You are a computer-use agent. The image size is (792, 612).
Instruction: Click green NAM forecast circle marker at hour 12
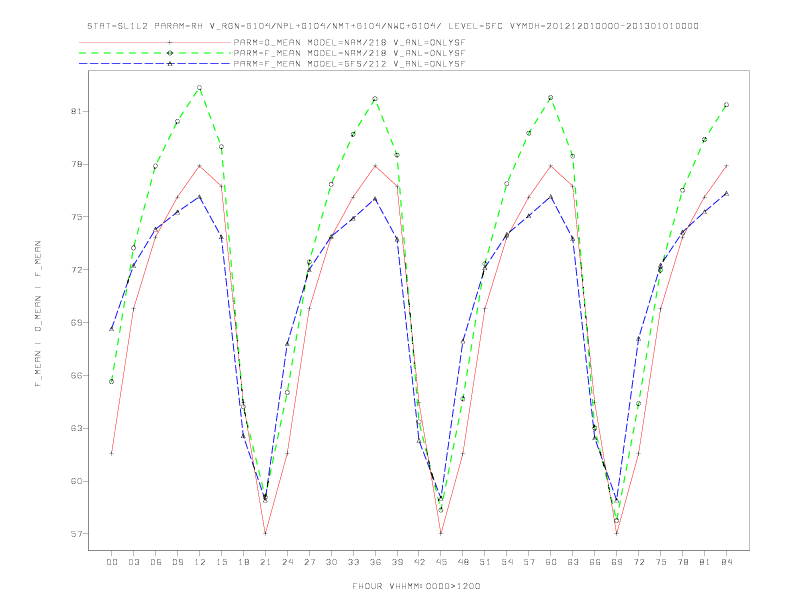pyautogui.click(x=200, y=88)
